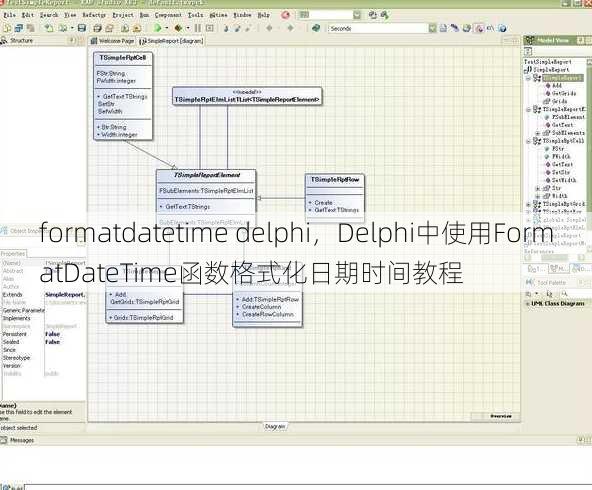Open the Seconde combo box dropdown arrow
Screen dimensions: 592x490
(432, 28)
